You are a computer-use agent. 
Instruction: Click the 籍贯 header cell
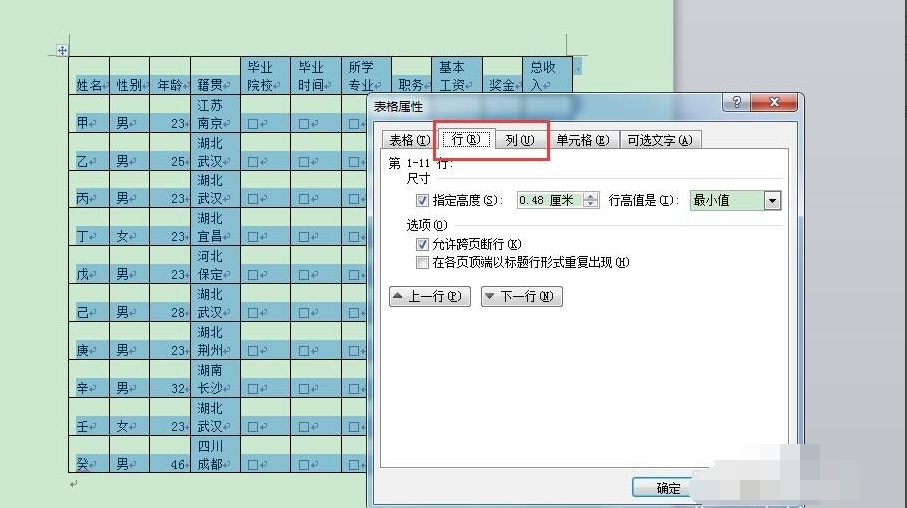tap(215, 75)
